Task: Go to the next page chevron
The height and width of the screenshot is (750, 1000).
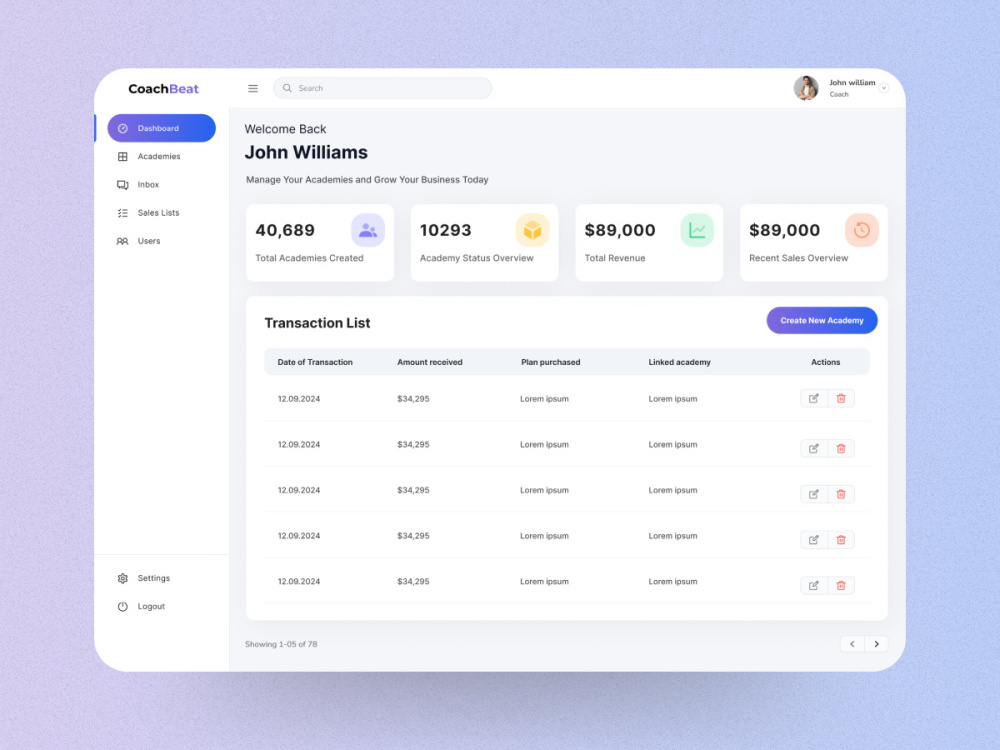Action: pos(876,644)
